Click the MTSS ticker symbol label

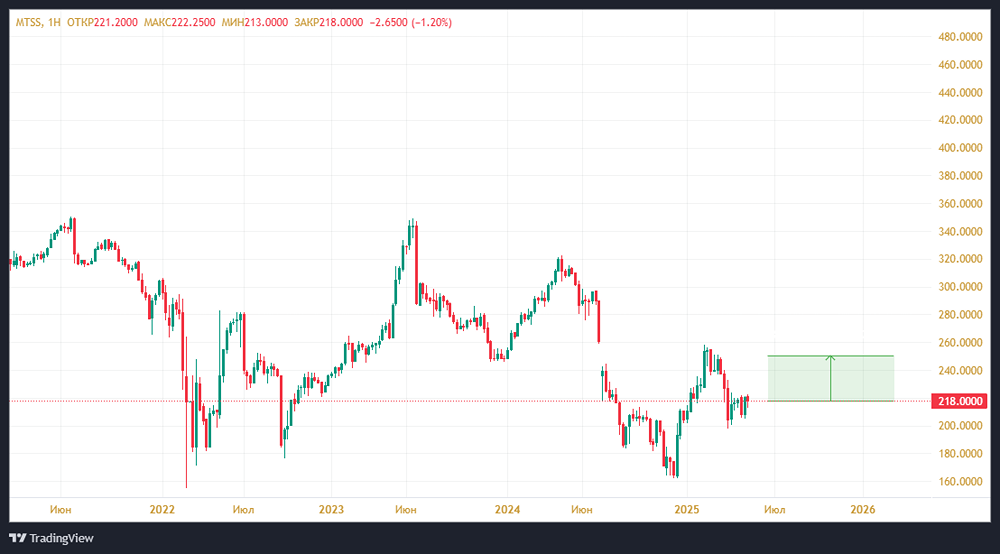(x=30, y=22)
